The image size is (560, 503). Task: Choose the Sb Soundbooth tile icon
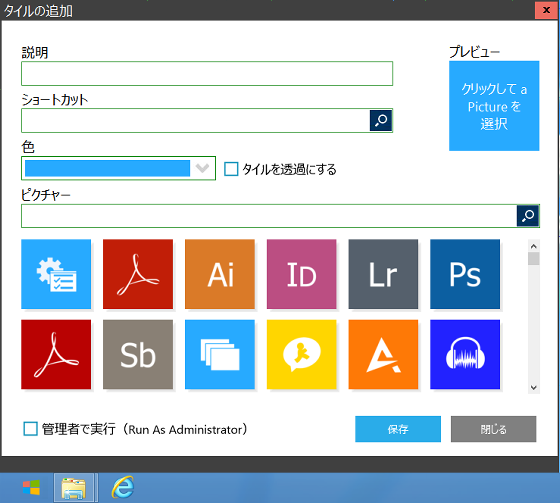point(138,354)
